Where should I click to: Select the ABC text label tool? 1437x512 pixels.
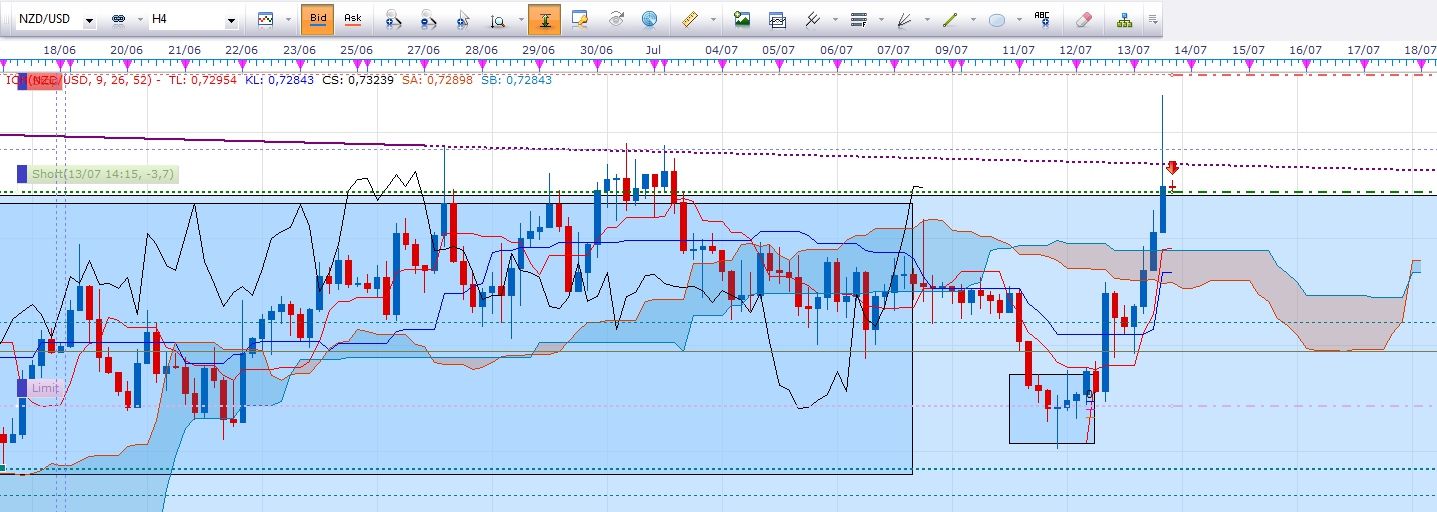1043,19
